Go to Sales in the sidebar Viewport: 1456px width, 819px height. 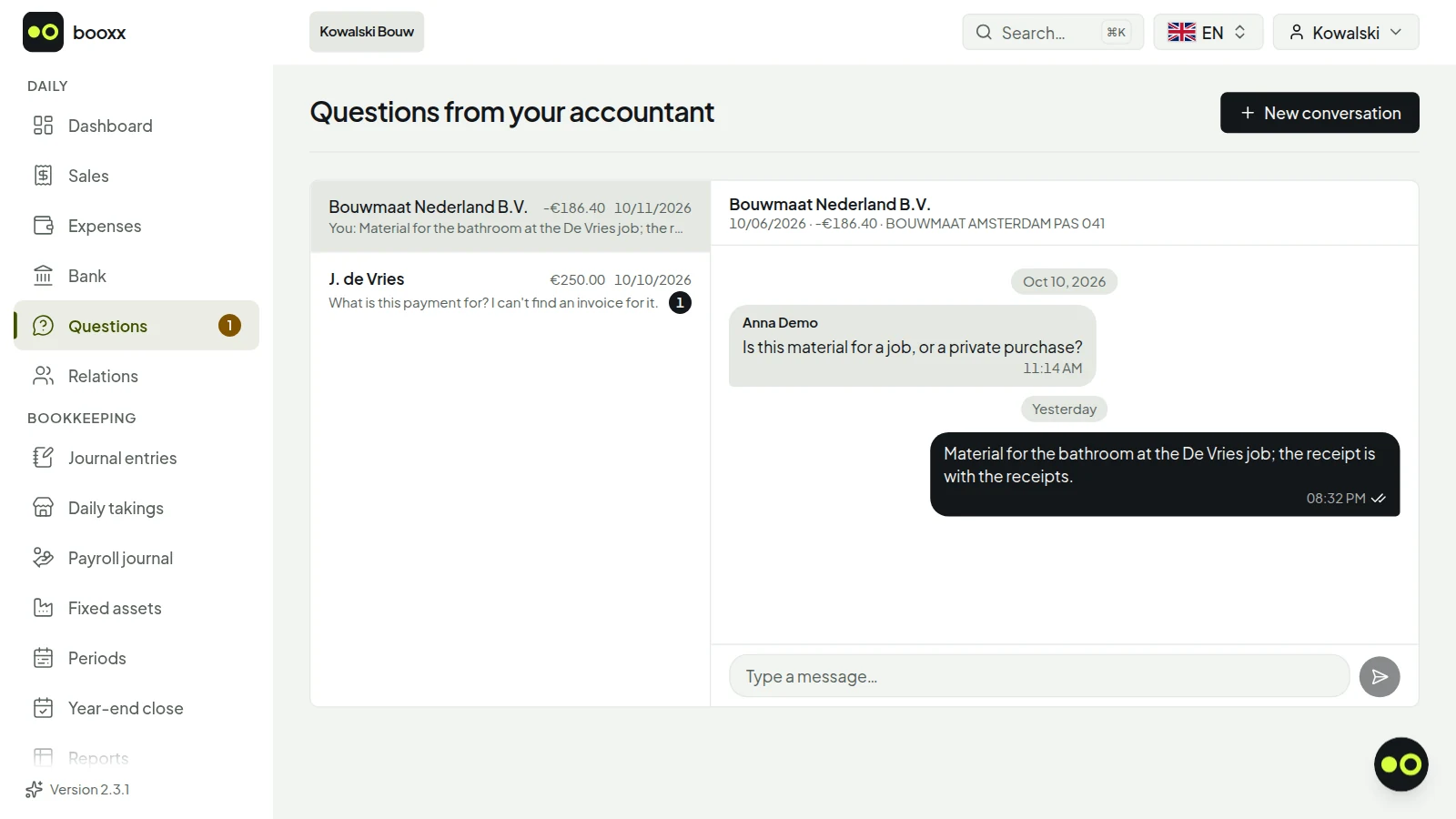point(136,176)
